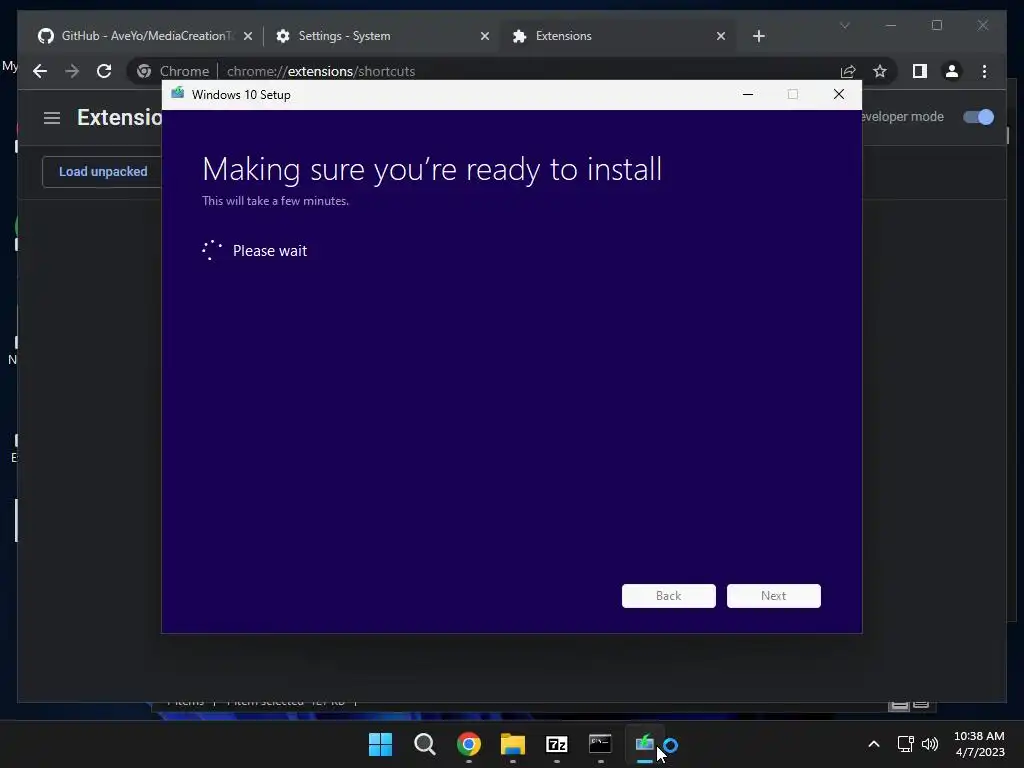Open Chrome's three-dot menu
The image size is (1024, 768).
[984, 71]
